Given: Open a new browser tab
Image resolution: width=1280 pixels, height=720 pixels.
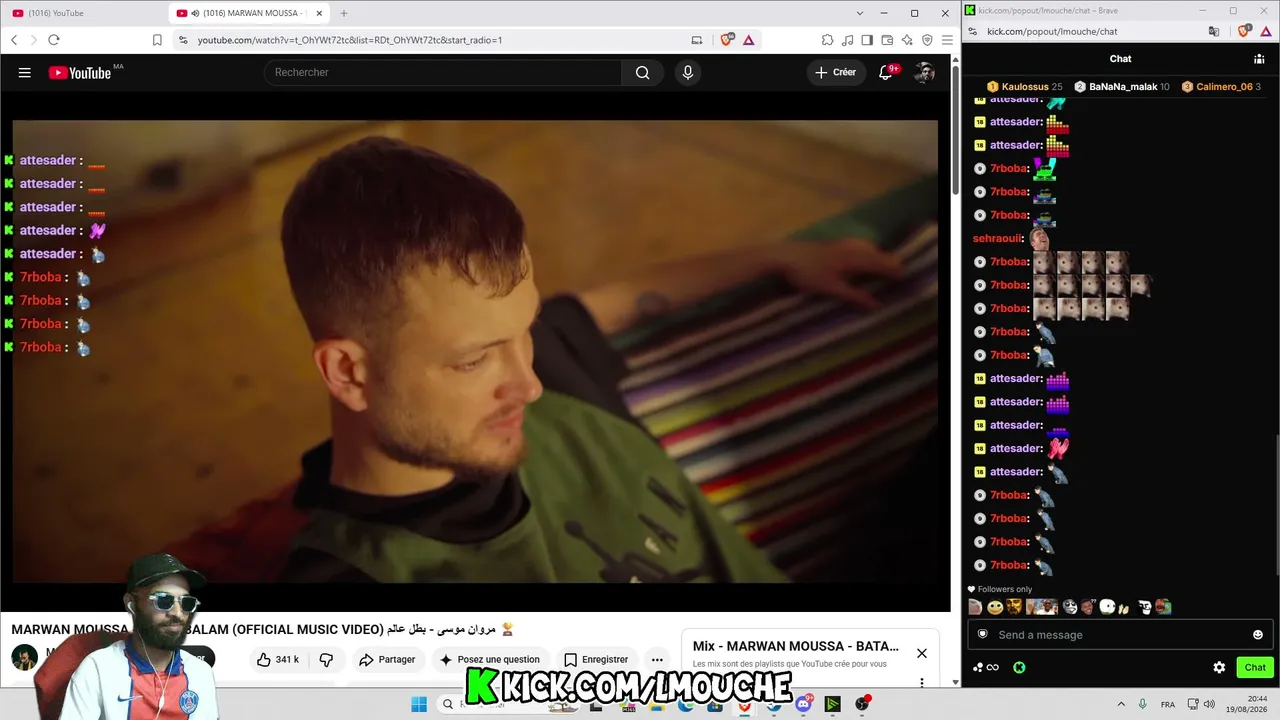Looking at the screenshot, I should pos(344,13).
